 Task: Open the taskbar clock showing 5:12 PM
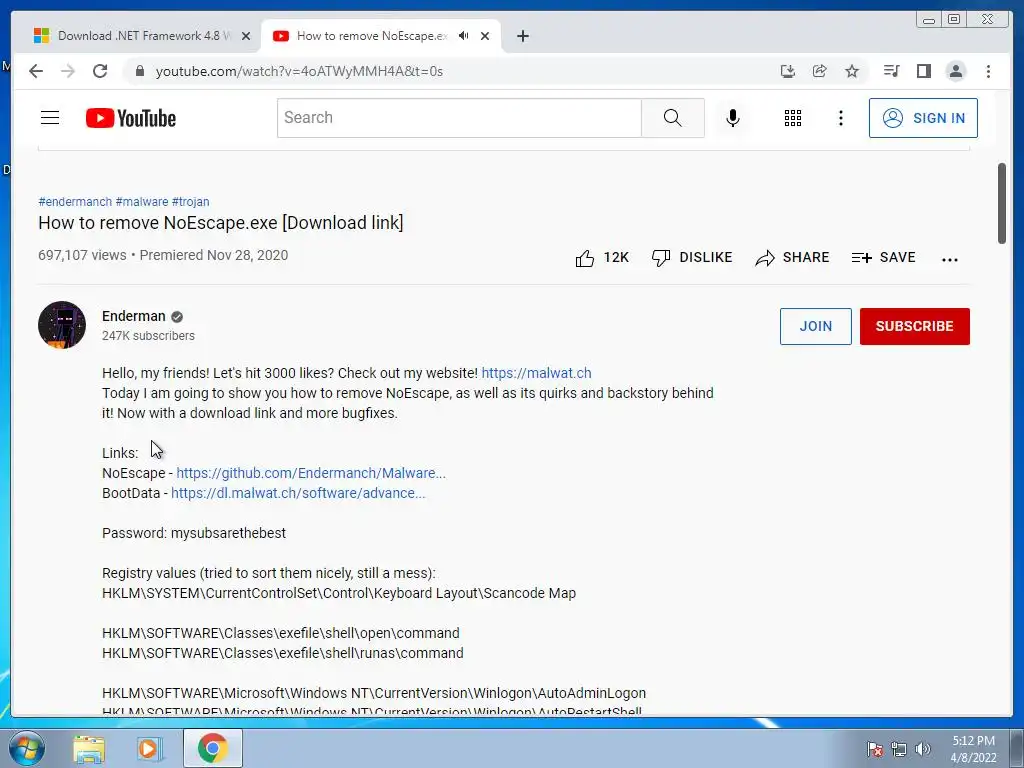point(973,748)
